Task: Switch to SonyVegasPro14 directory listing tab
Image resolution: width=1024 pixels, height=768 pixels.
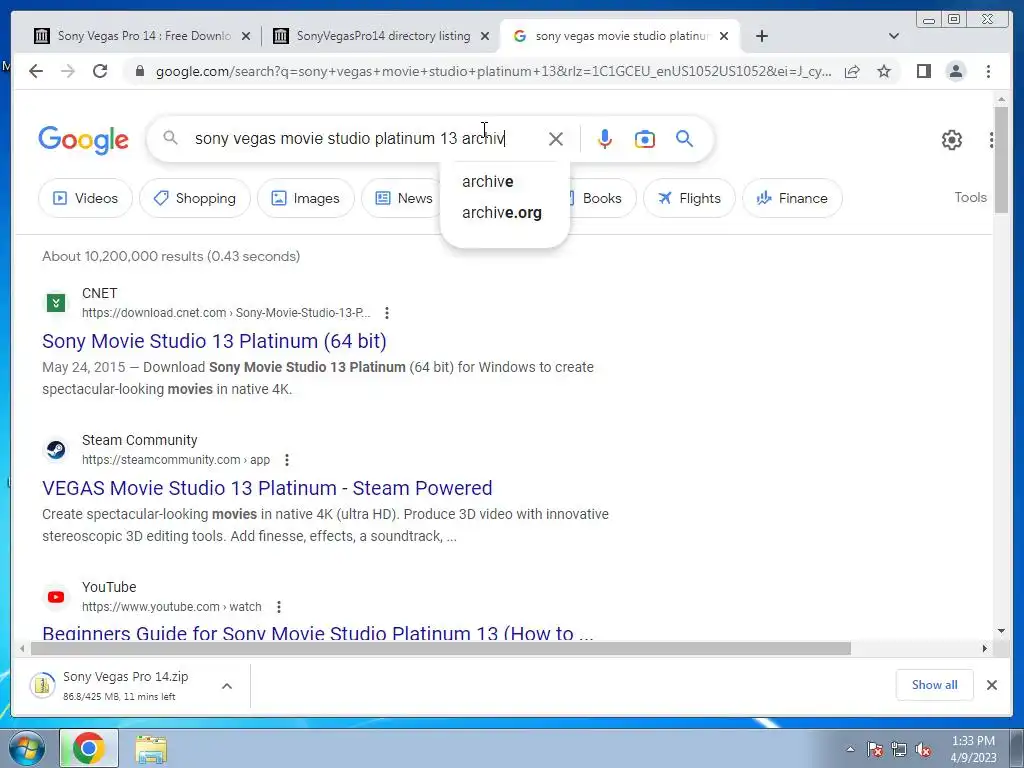Action: (382, 36)
